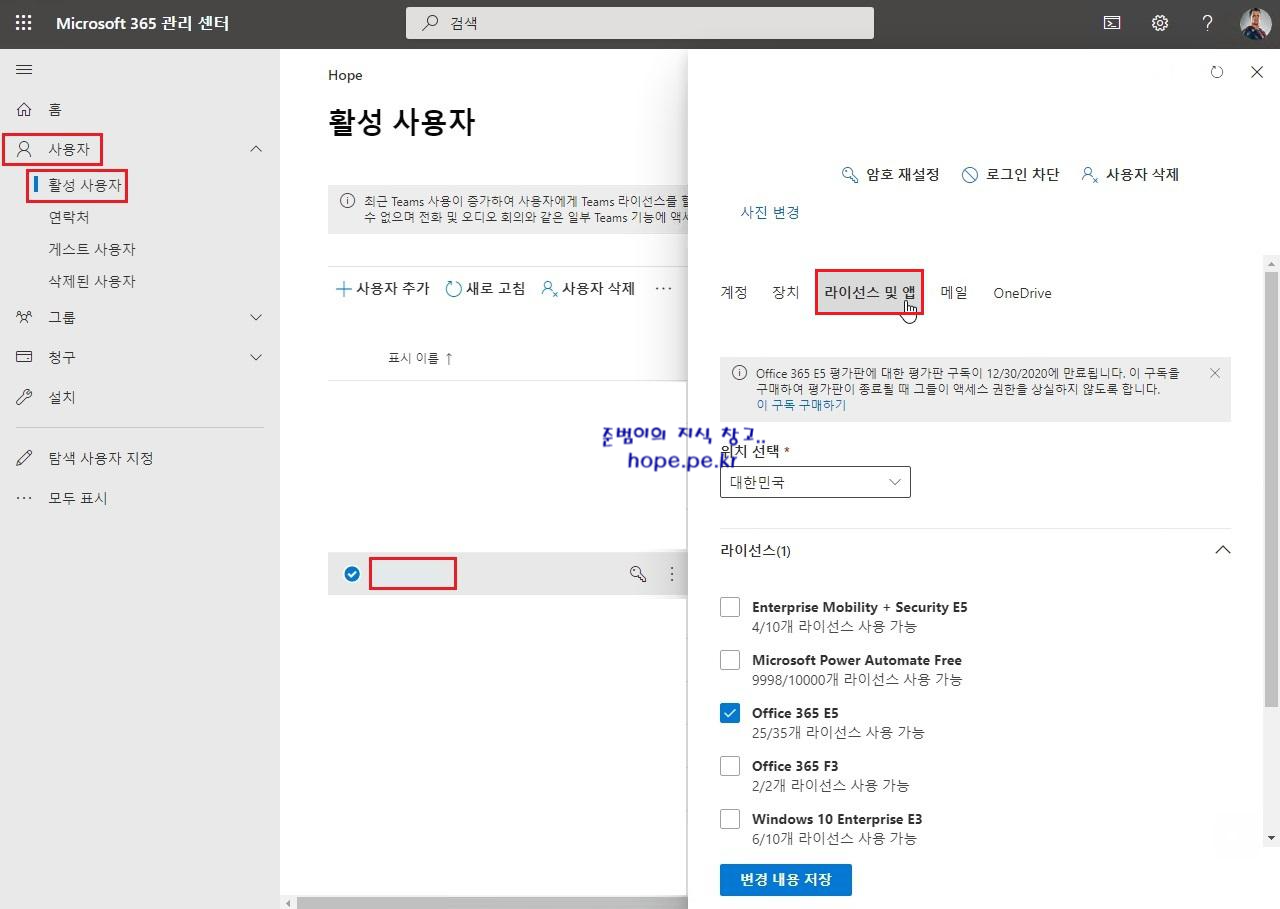
Task: Click the 검색 search box
Action: tap(640, 23)
